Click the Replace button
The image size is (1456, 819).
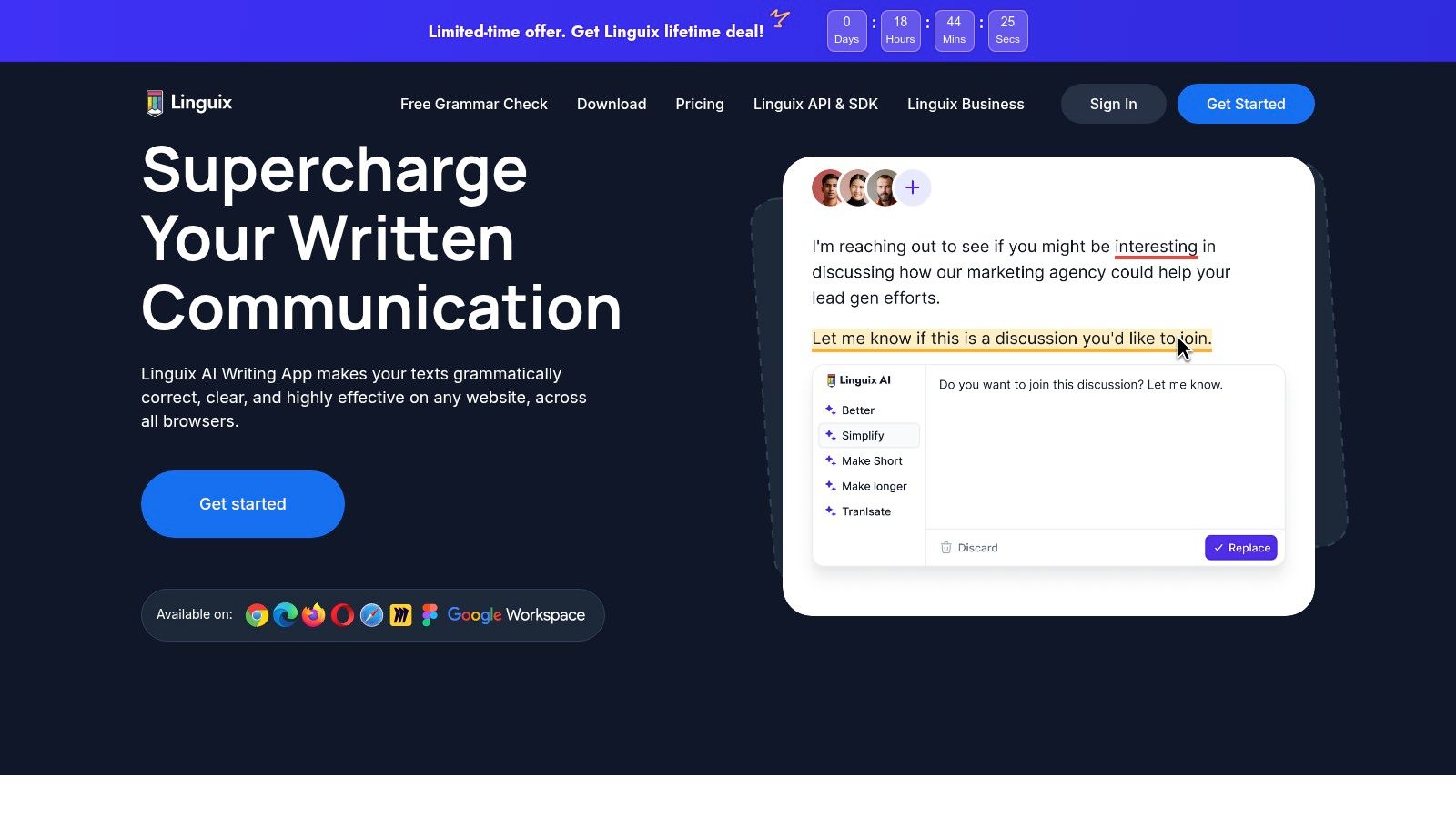(x=1241, y=548)
